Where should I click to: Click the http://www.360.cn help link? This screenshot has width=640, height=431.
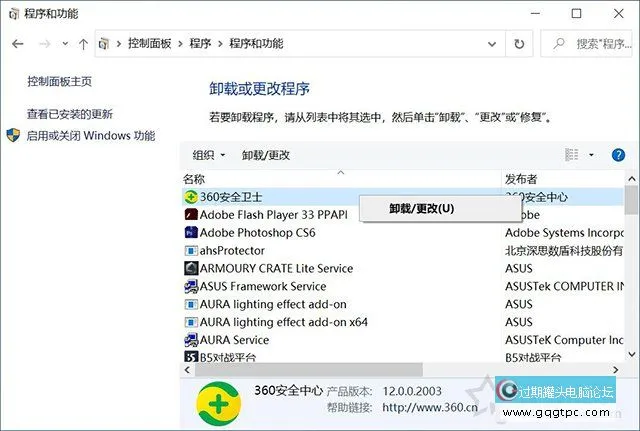[x=430, y=407]
